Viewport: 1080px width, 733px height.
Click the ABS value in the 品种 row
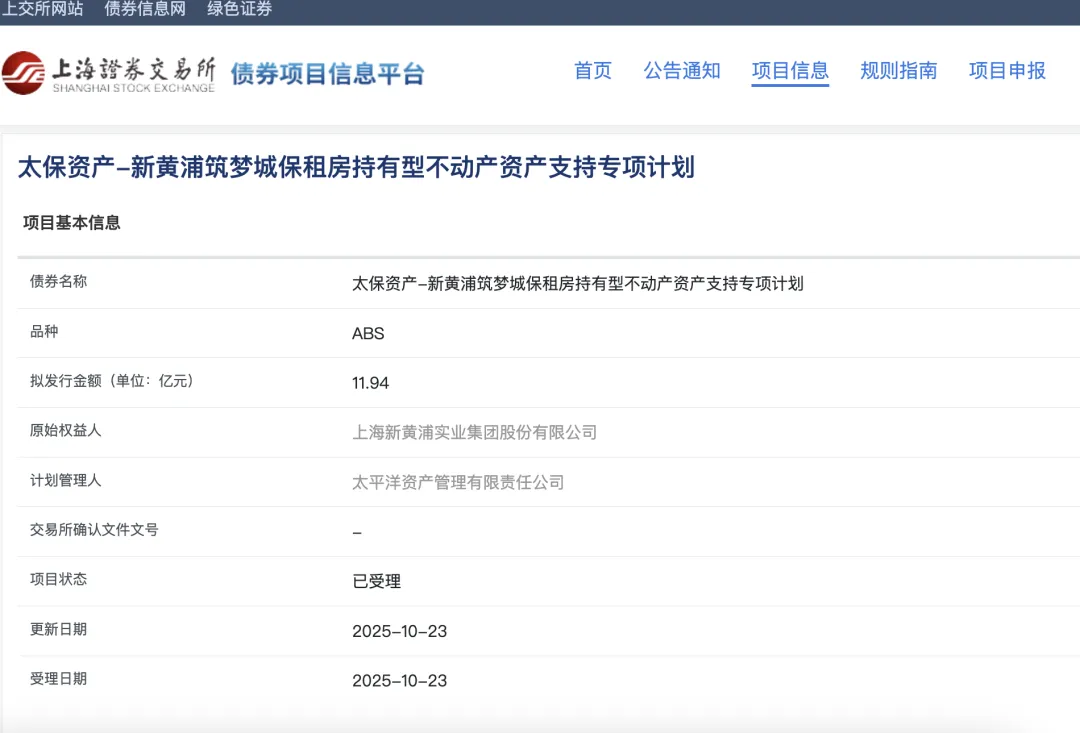click(368, 333)
